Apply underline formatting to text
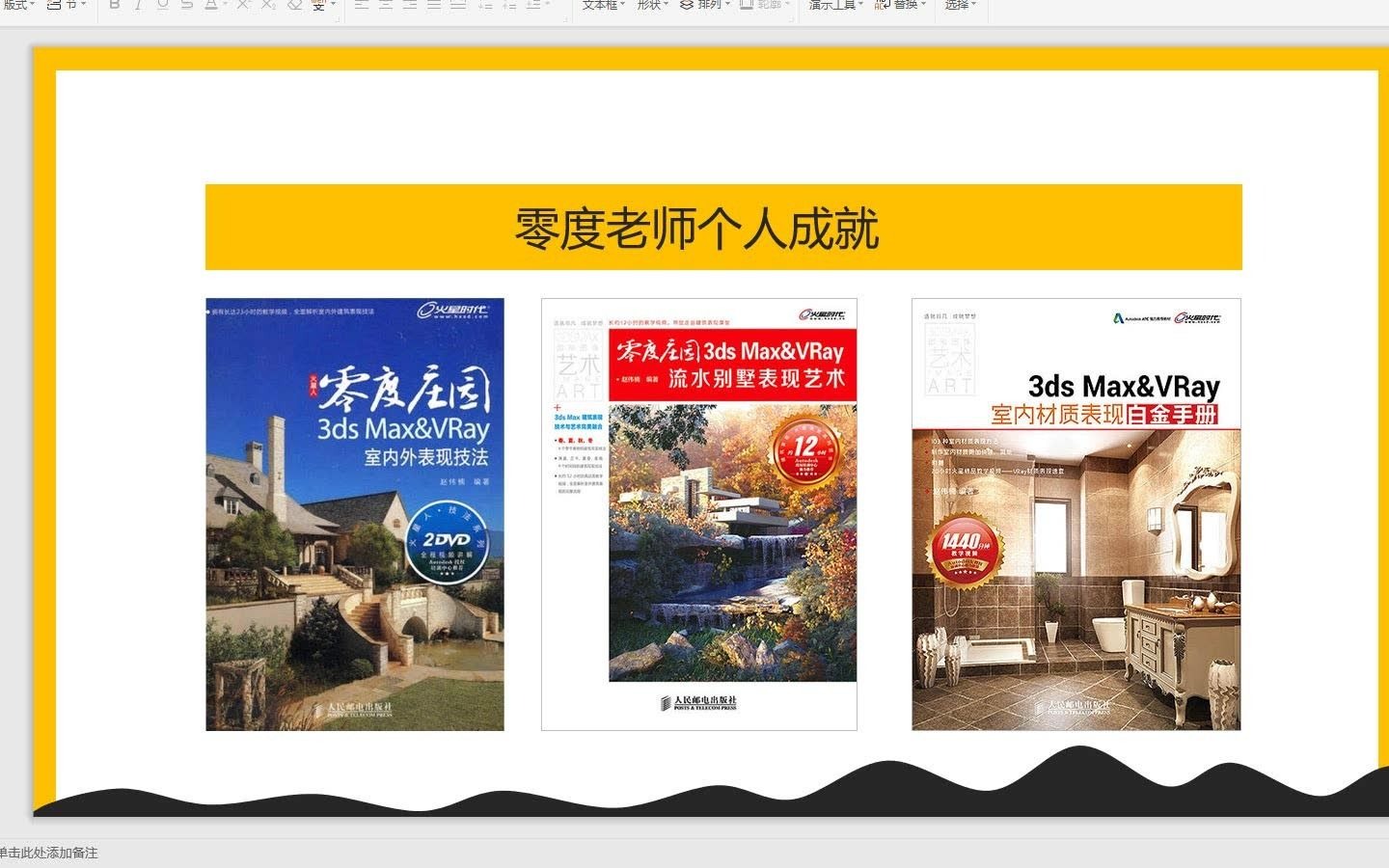Image resolution: width=1389 pixels, height=868 pixels. pos(162,5)
